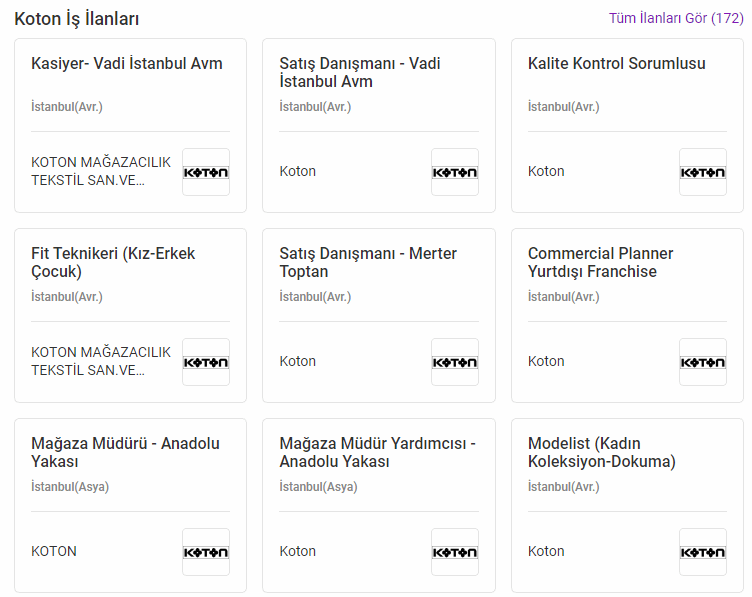This screenshot has height=597, width=752.
Task: Click Koton logo in Satış Danışmanı Vadi card
Action: [x=454, y=172]
